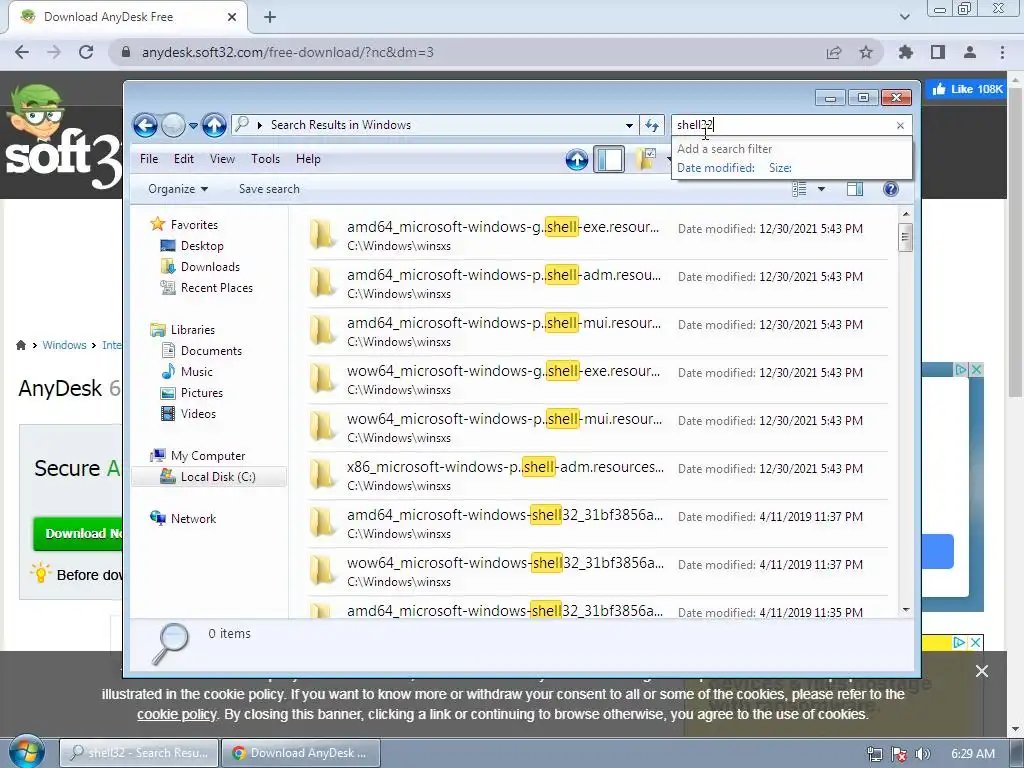Open Downloads under Favorites
This screenshot has width=1024, height=768.
coord(210,266)
